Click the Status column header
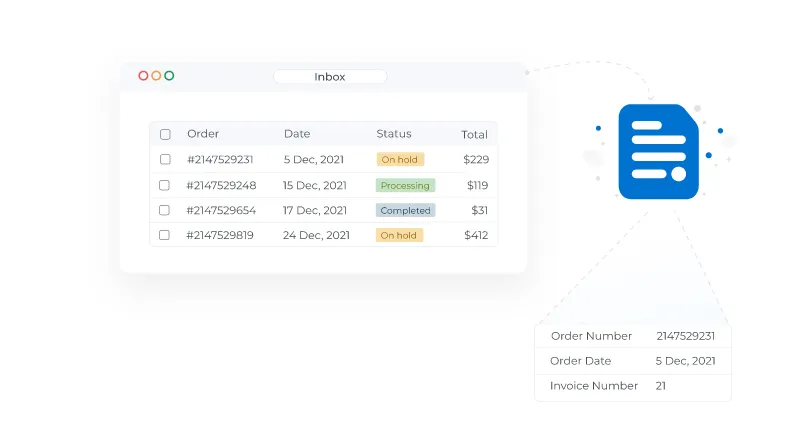The width and height of the screenshot is (799, 431). pyautogui.click(x=394, y=133)
